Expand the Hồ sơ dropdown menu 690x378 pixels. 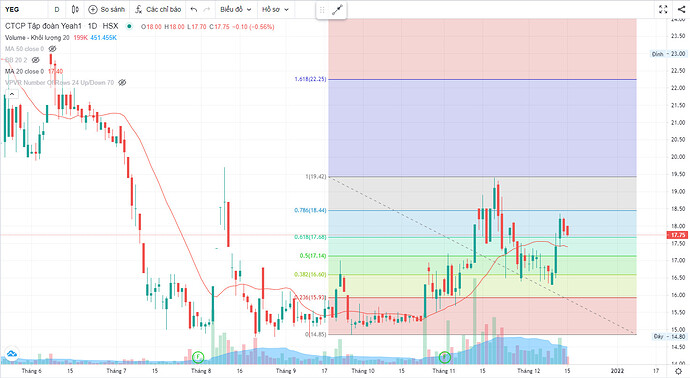tap(275, 9)
